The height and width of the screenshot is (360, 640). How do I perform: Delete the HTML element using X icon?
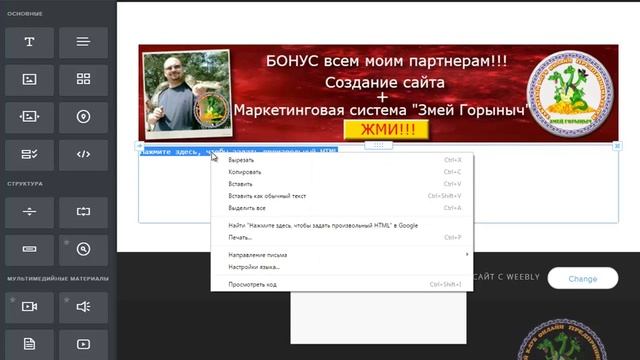617,146
